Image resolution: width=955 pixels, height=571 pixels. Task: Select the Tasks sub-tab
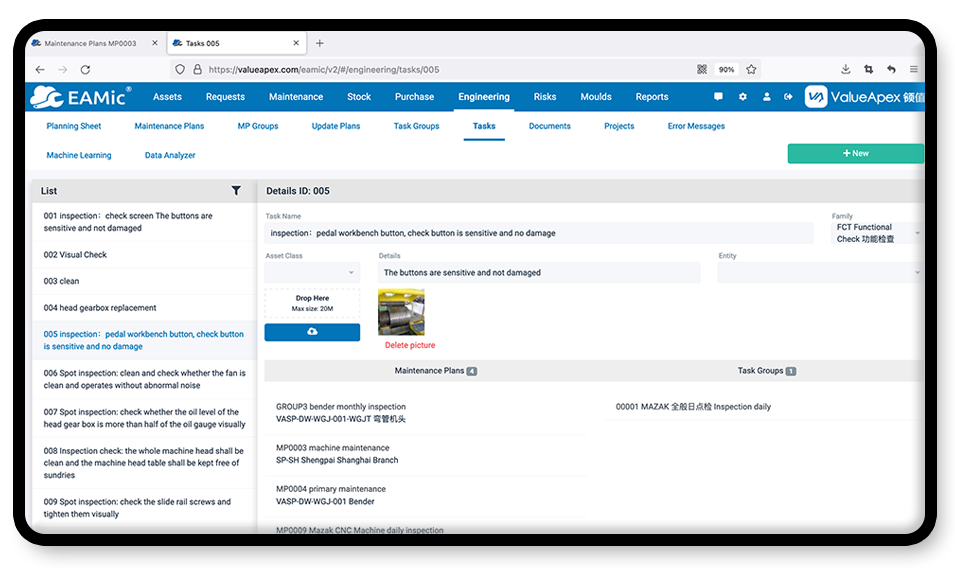pyautogui.click(x=484, y=126)
